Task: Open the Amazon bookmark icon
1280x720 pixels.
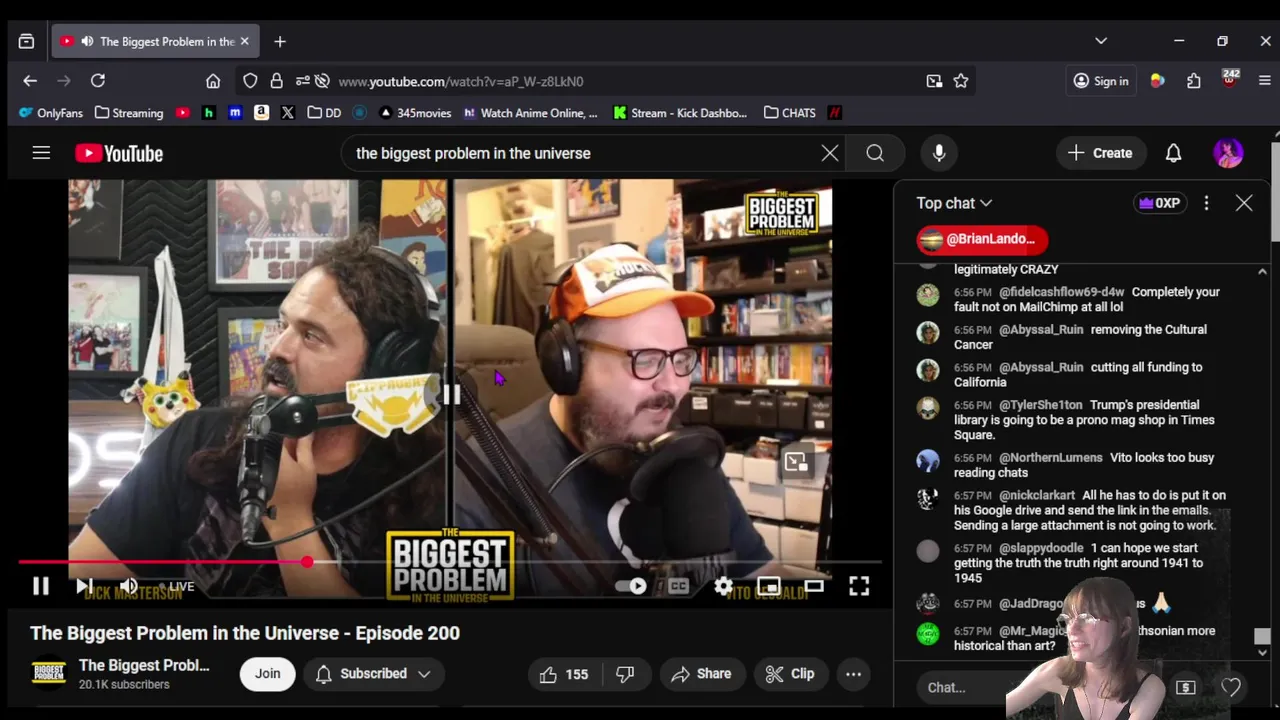Action: pos(261,113)
